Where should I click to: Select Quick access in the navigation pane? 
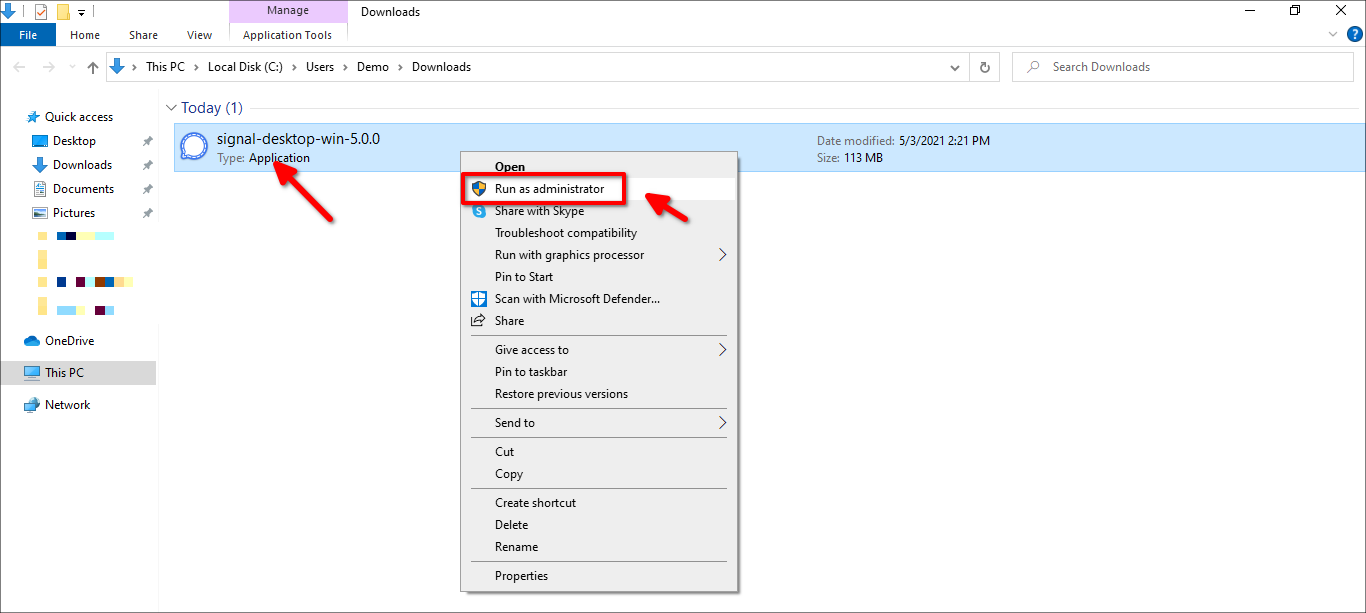tap(79, 117)
